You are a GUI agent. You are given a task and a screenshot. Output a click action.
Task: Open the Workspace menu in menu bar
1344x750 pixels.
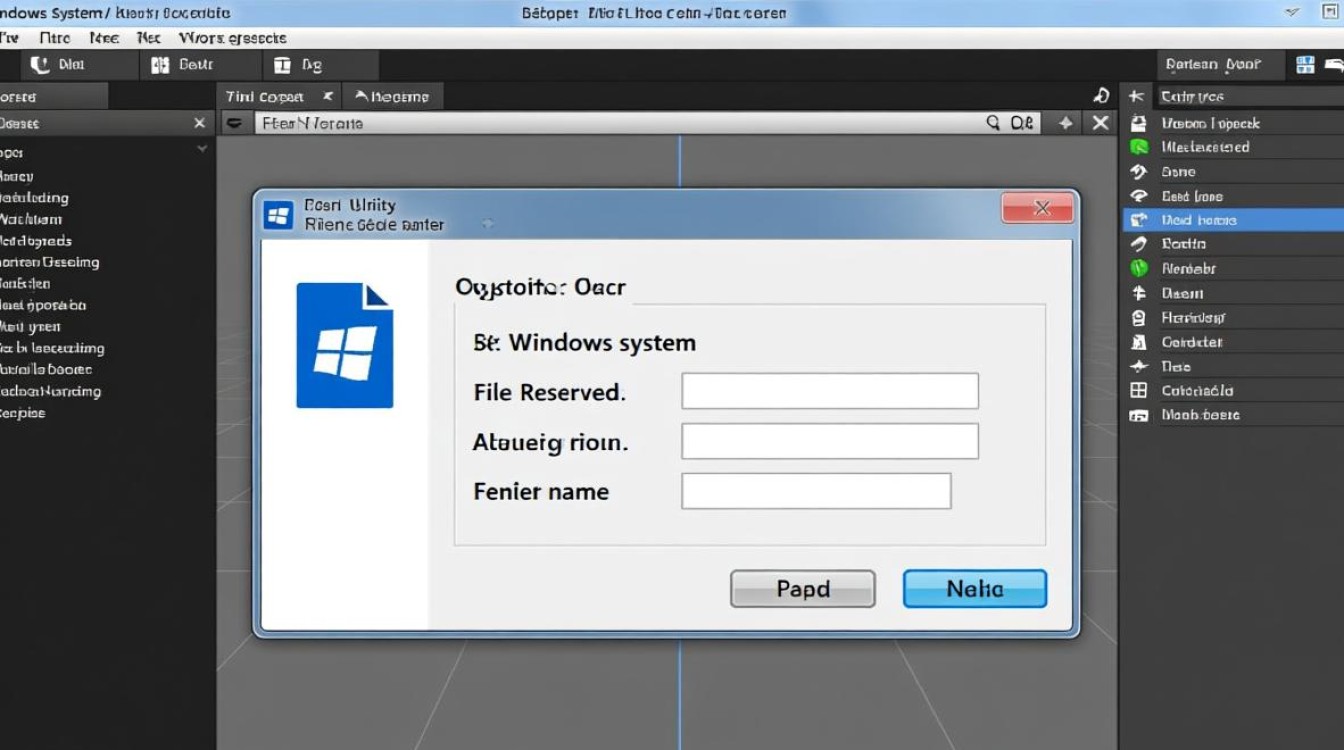pyautogui.click(x=232, y=38)
